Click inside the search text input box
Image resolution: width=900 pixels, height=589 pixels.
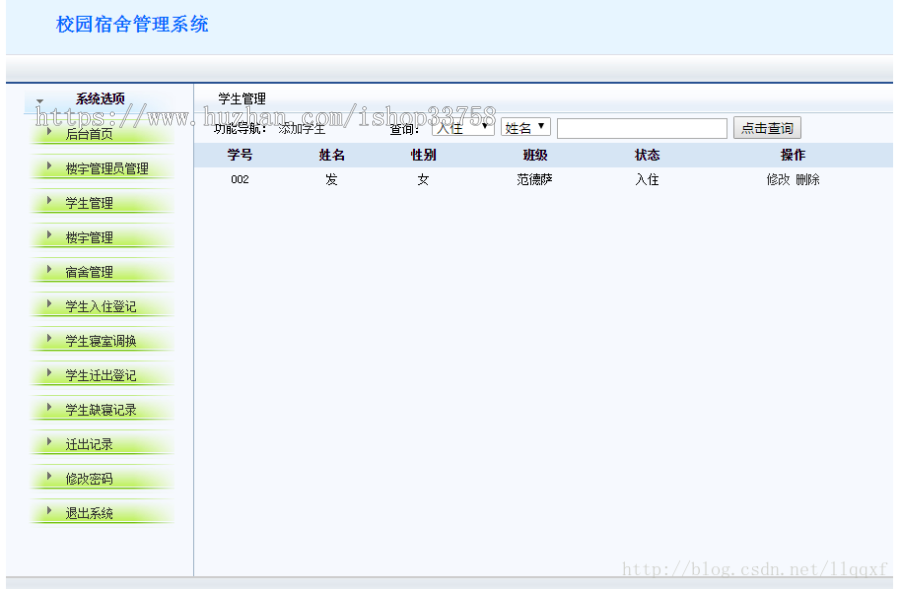pos(642,128)
